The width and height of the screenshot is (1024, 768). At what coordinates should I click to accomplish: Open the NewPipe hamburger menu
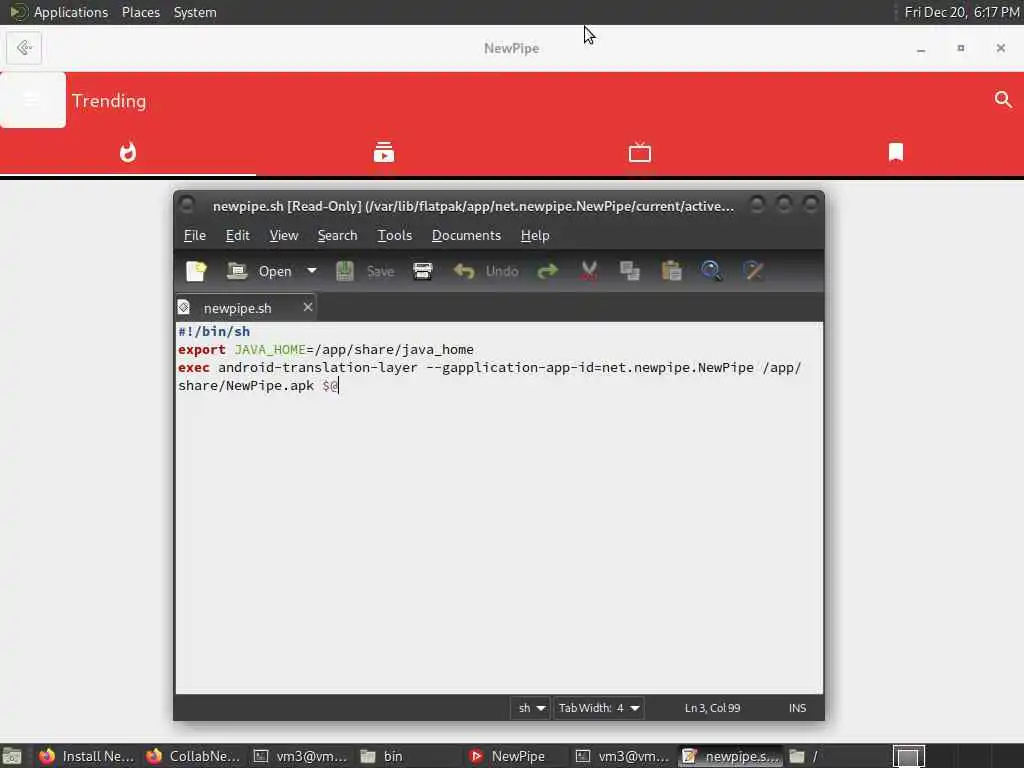click(x=33, y=100)
